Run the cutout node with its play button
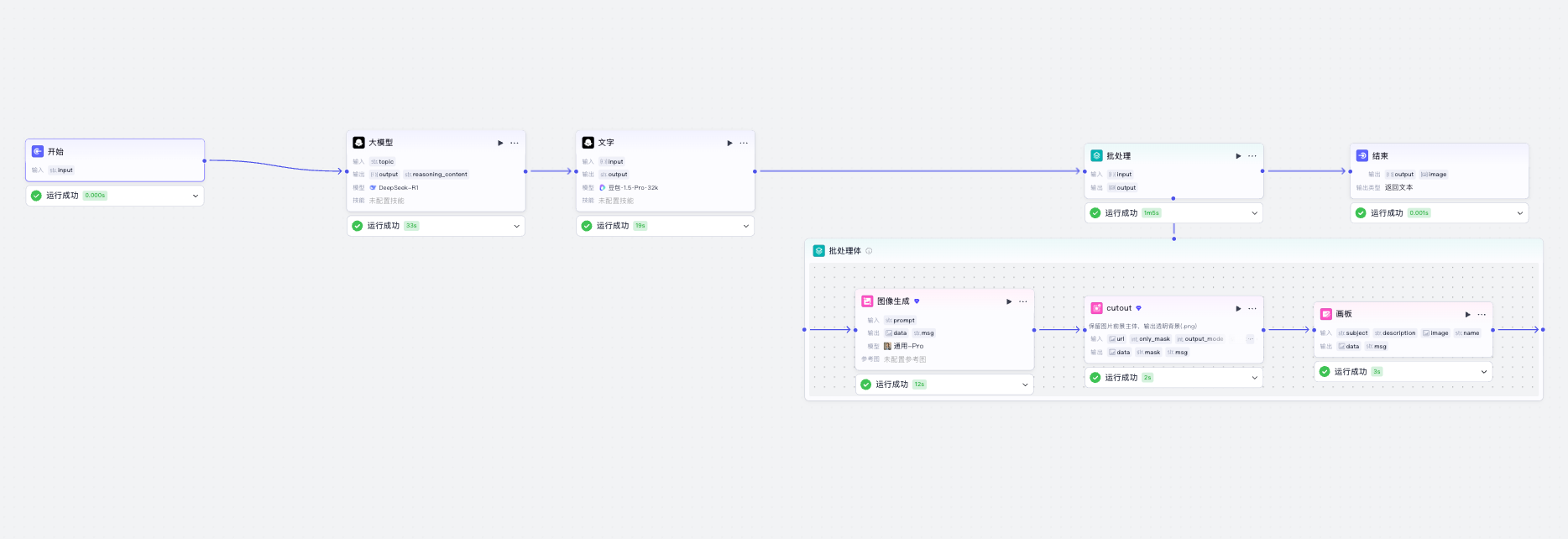 (x=1238, y=308)
